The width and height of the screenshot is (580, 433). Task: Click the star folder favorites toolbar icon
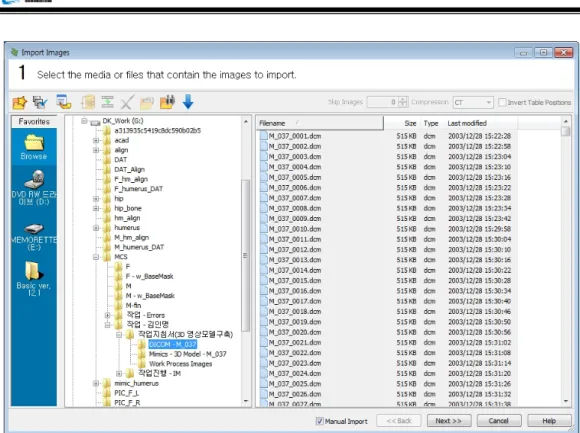[x=20, y=102]
